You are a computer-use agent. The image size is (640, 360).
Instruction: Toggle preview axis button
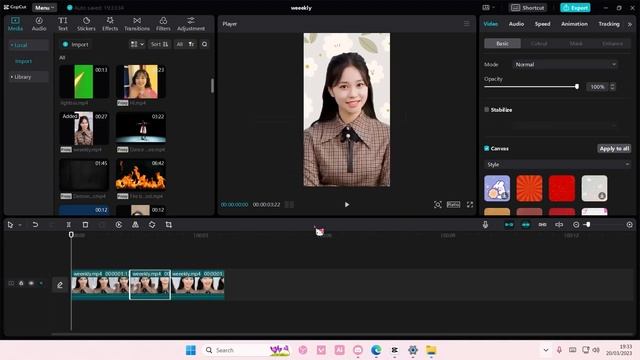pos(559,224)
